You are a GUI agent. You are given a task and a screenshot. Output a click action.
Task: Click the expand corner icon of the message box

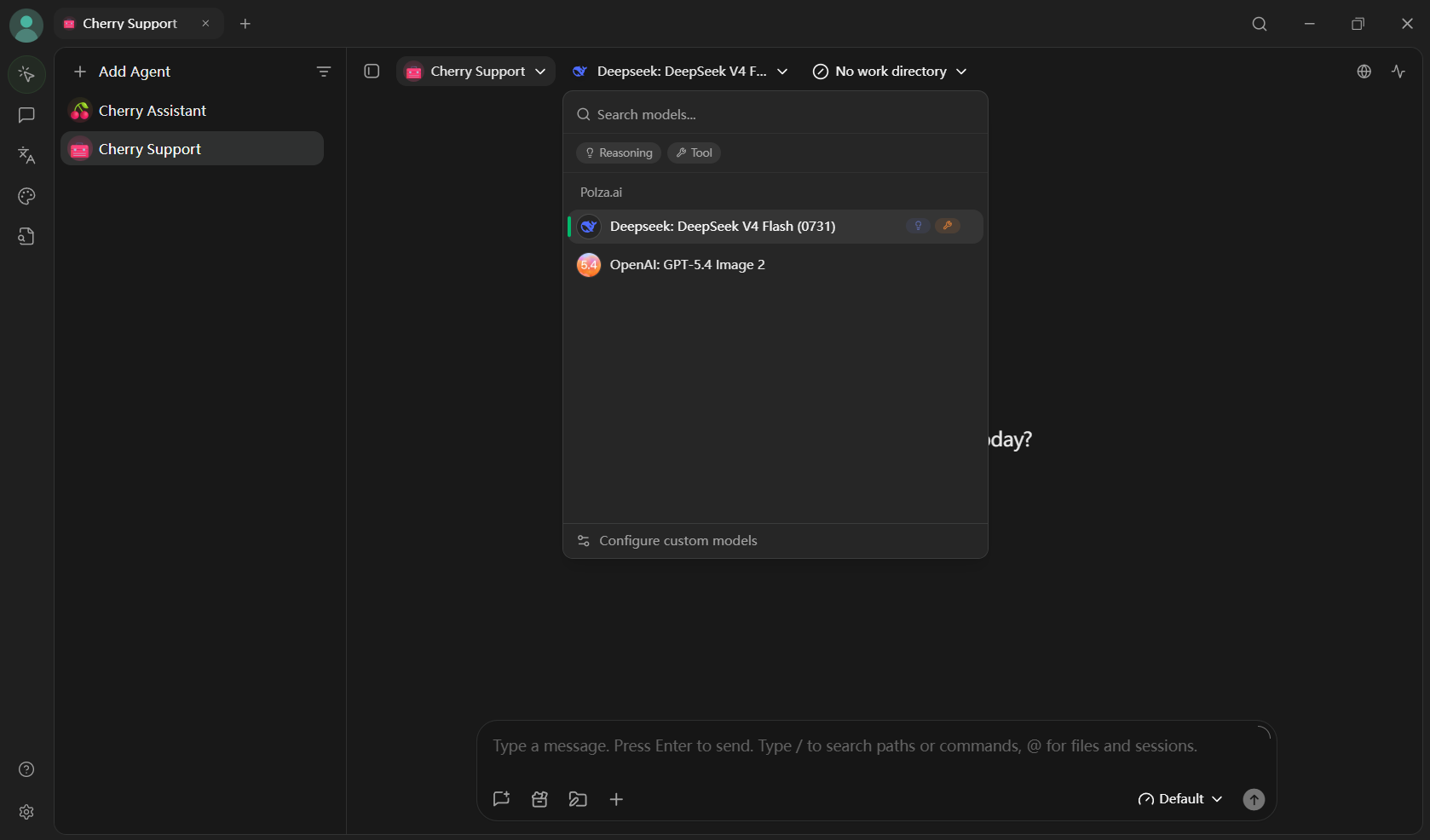(x=1264, y=732)
